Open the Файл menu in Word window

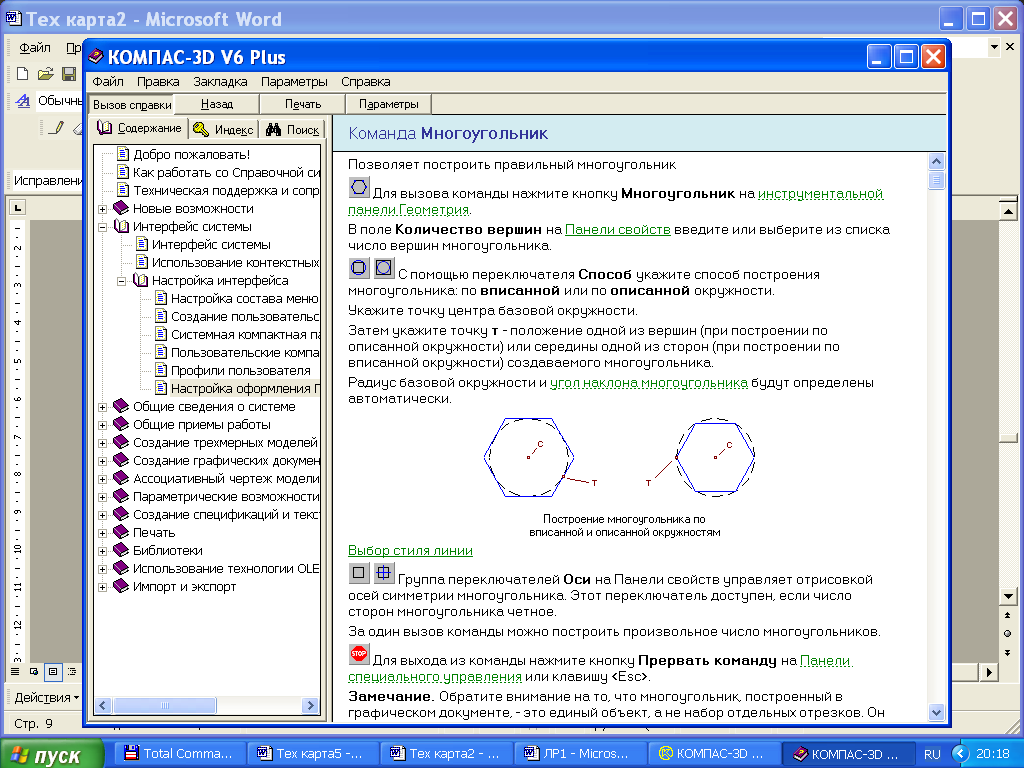click(35, 48)
